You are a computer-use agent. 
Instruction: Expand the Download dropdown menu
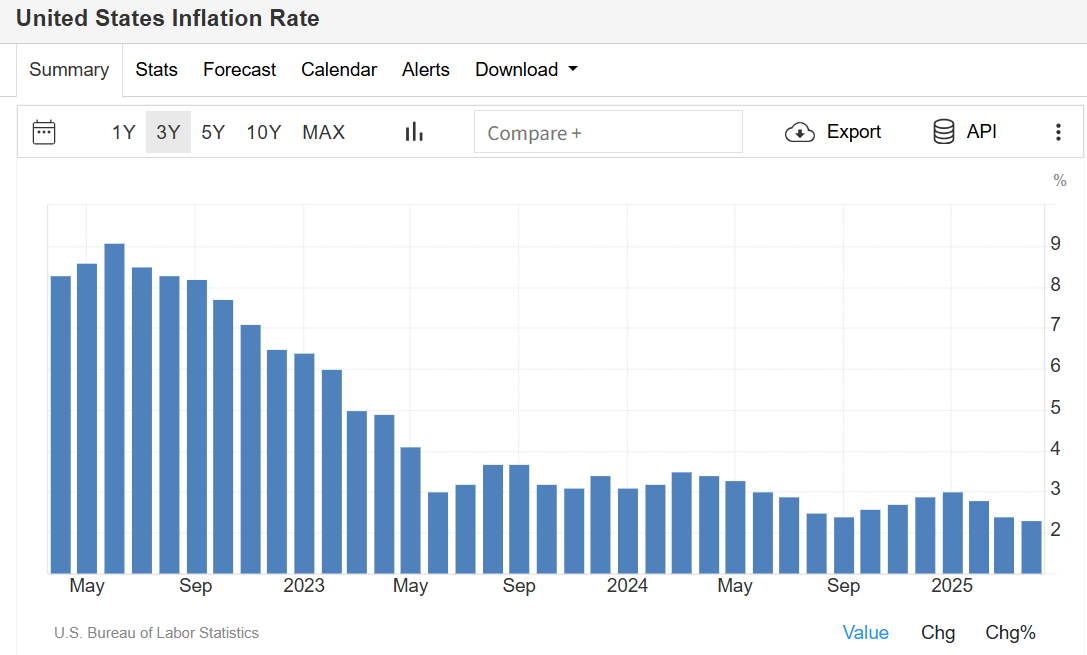[526, 70]
